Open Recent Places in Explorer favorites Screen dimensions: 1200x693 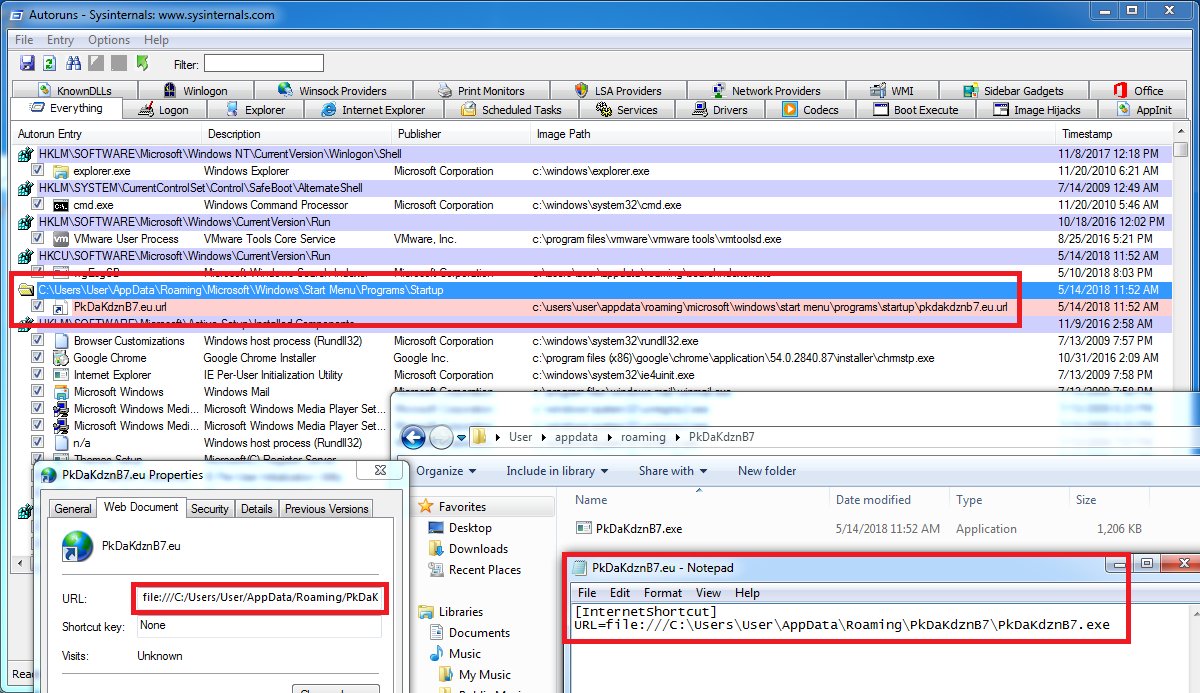click(x=485, y=569)
